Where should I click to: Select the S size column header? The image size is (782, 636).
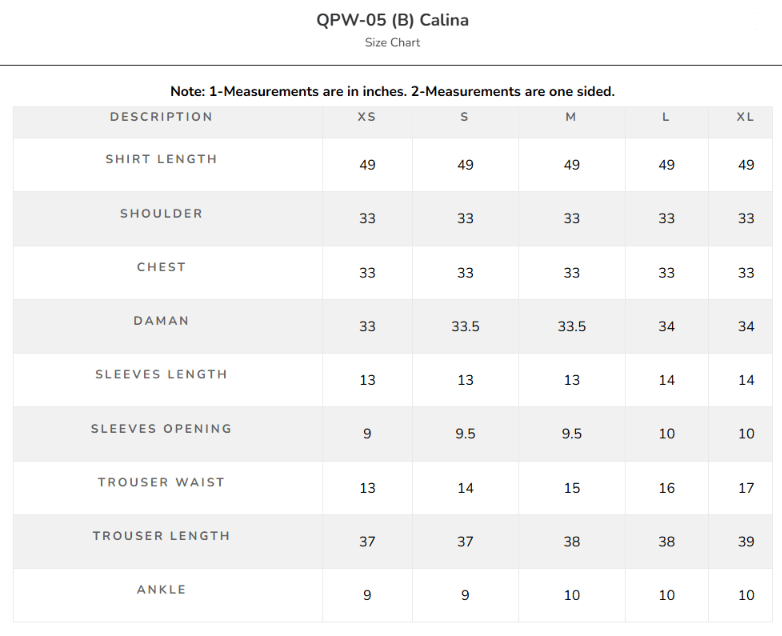(x=464, y=117)
